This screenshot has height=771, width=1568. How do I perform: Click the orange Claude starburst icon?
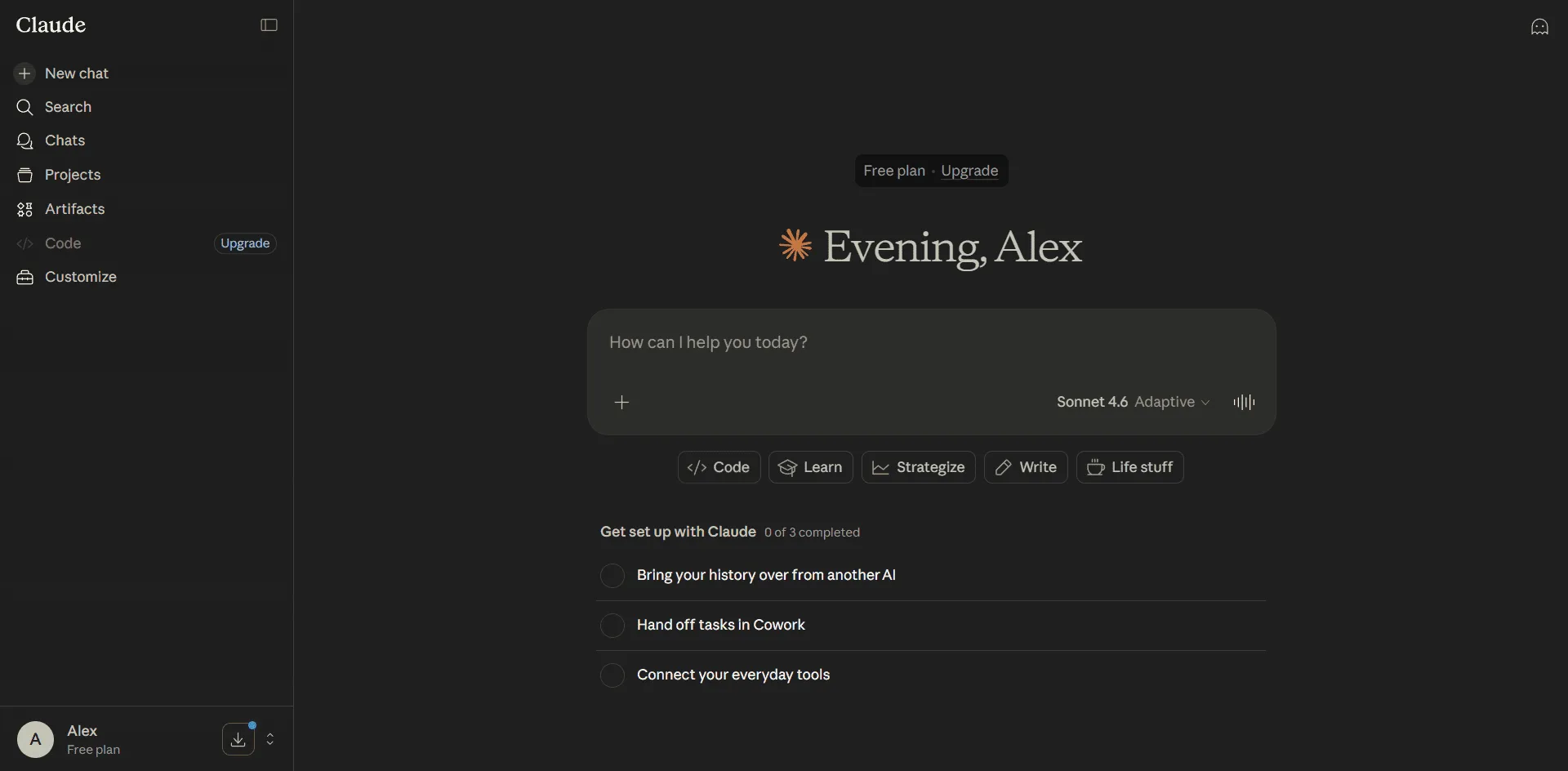(795, 245)
